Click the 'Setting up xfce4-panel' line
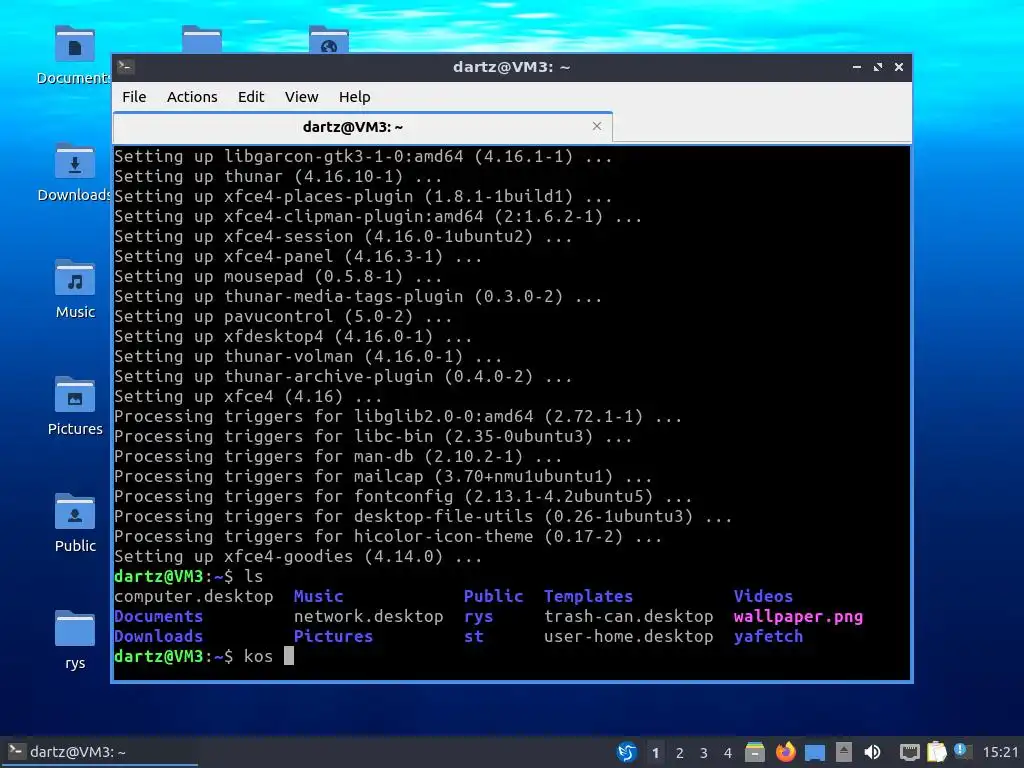Screen dimensions: 1024x768 tap(298, 256)
